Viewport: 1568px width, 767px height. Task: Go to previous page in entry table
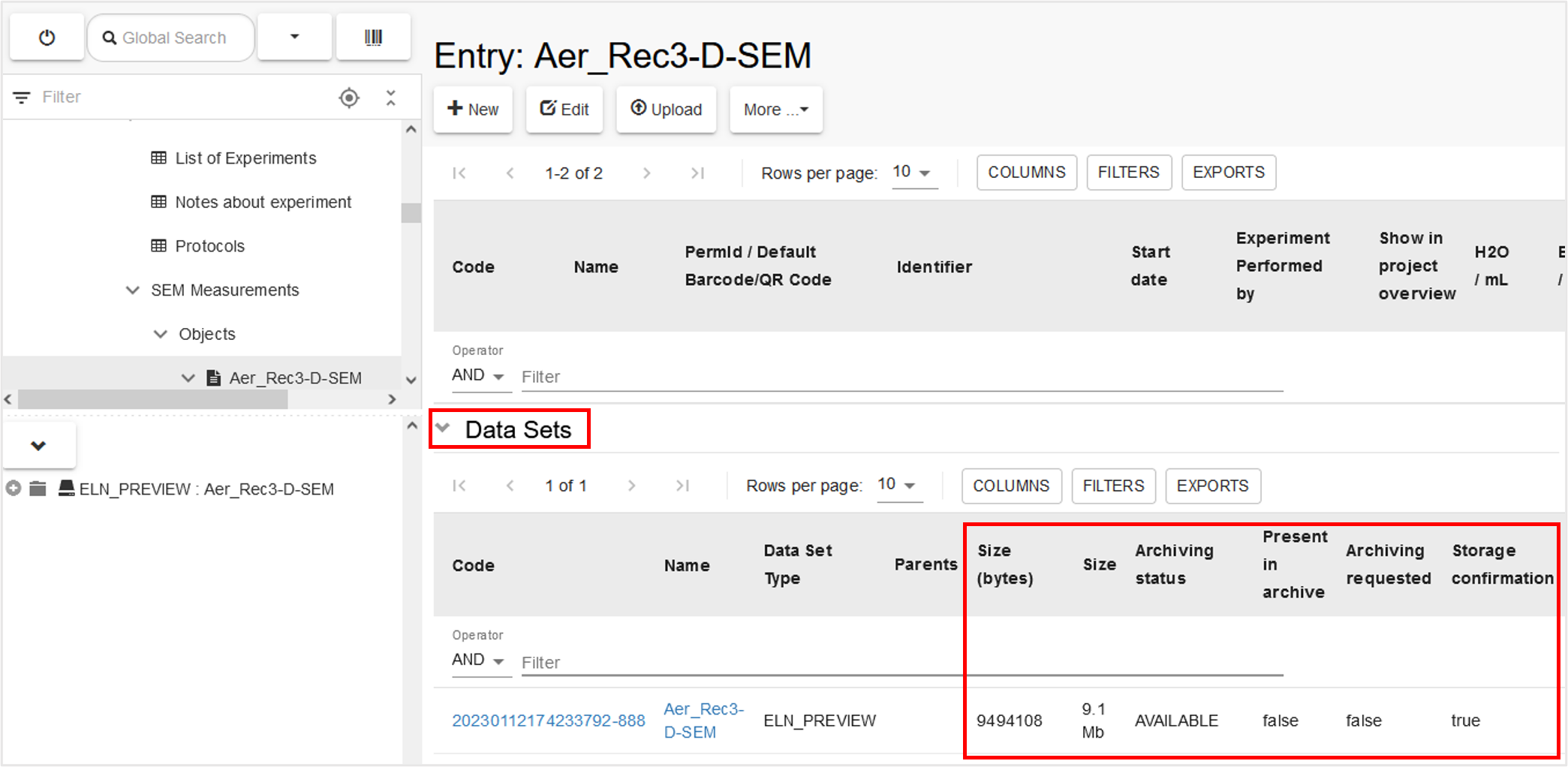510,173
